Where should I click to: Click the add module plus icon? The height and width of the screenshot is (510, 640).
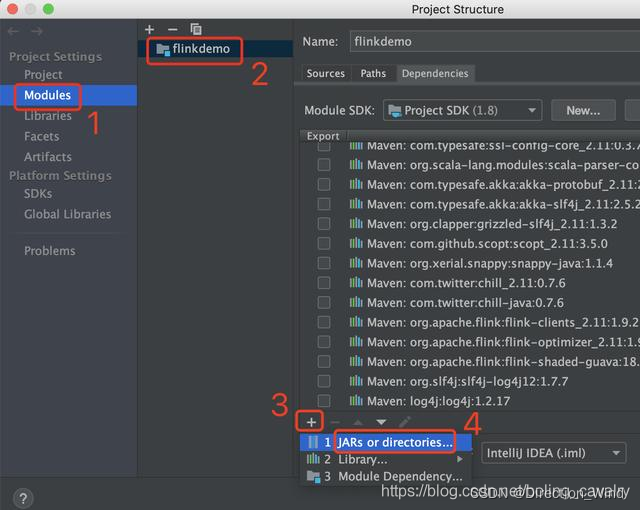[x=149, y=29]
